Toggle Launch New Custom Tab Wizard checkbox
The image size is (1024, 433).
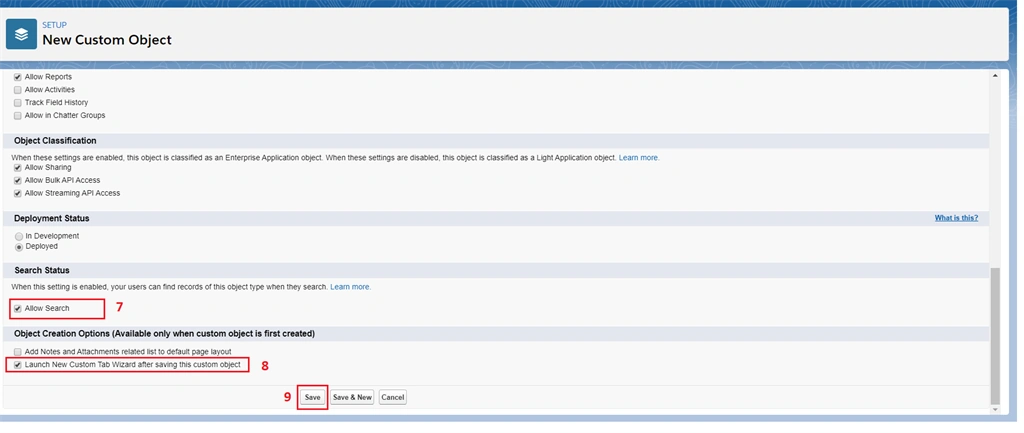tap(18, 365)
